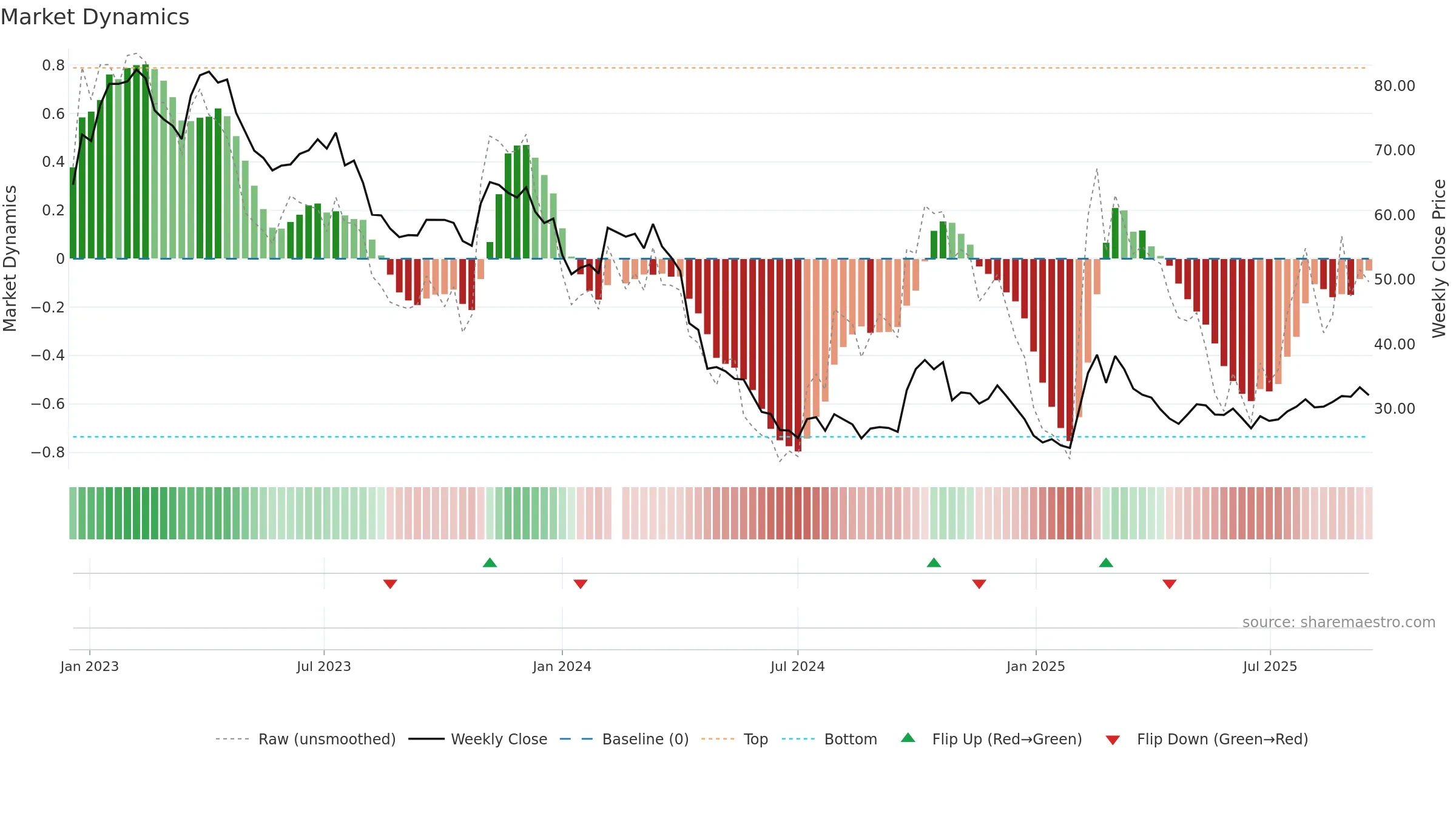1456x819 pixels.
Task: Click the −0.4 left axis tick label
Action: click(47, 355)
